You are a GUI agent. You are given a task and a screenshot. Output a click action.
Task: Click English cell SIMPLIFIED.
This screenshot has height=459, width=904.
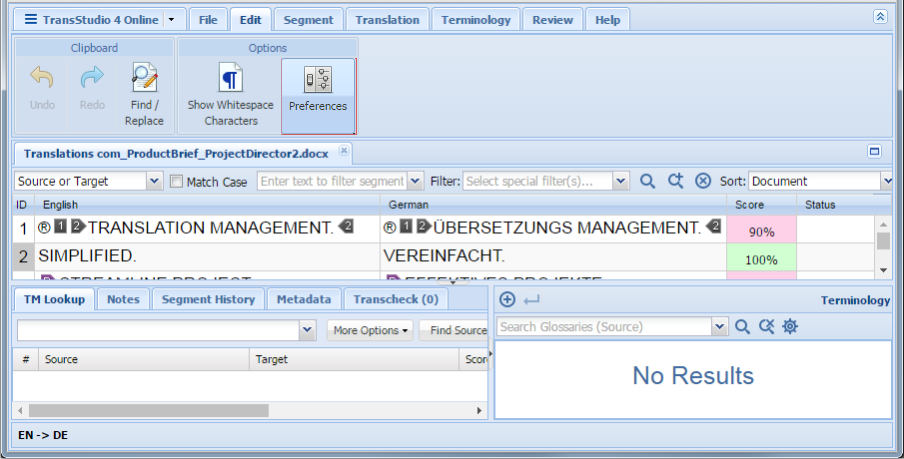(207, 256)
